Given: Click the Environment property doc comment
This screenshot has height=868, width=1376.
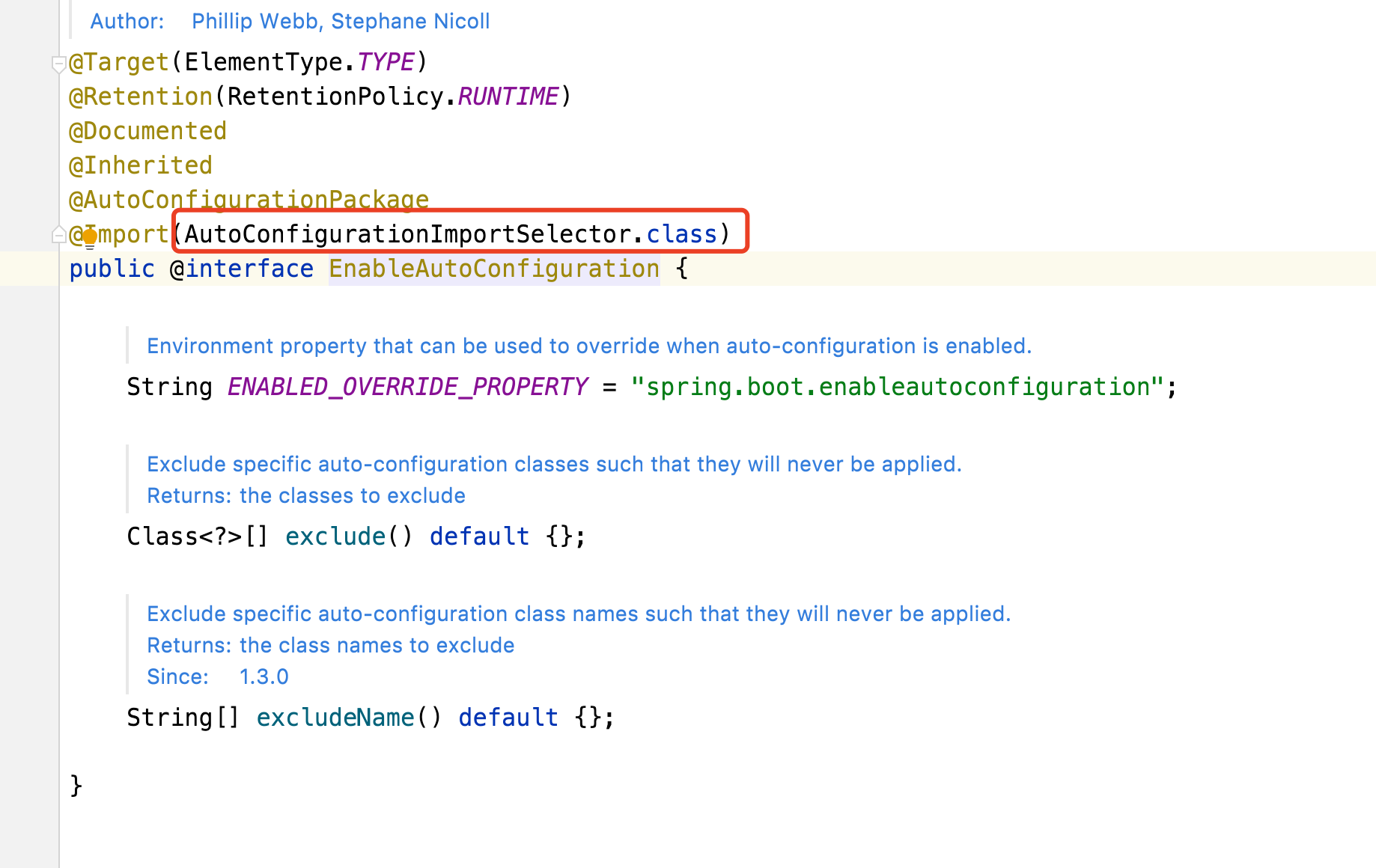Looking at the screenshot, I should pos(589,346).
